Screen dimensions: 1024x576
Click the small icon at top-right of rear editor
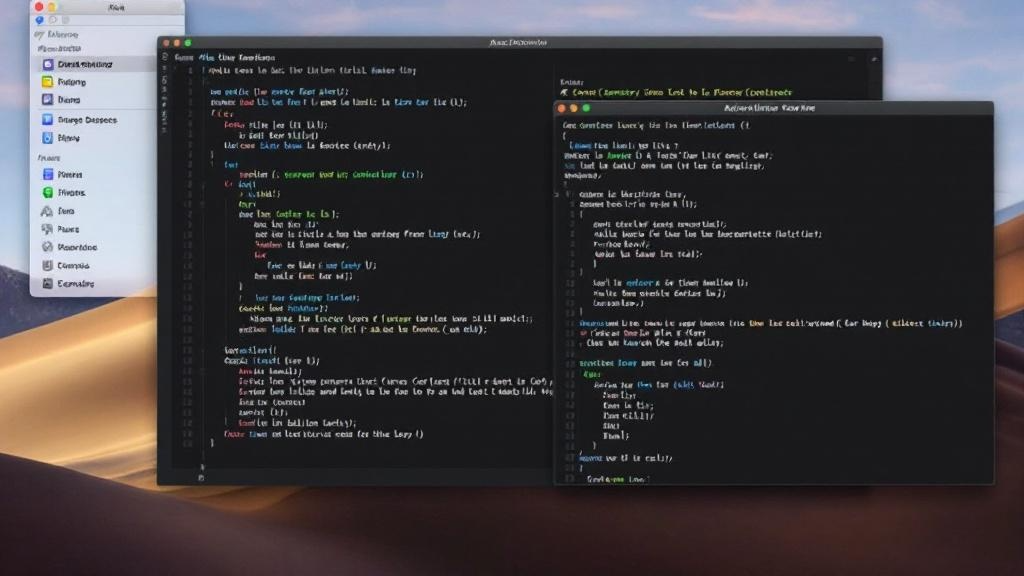point(874,59)
